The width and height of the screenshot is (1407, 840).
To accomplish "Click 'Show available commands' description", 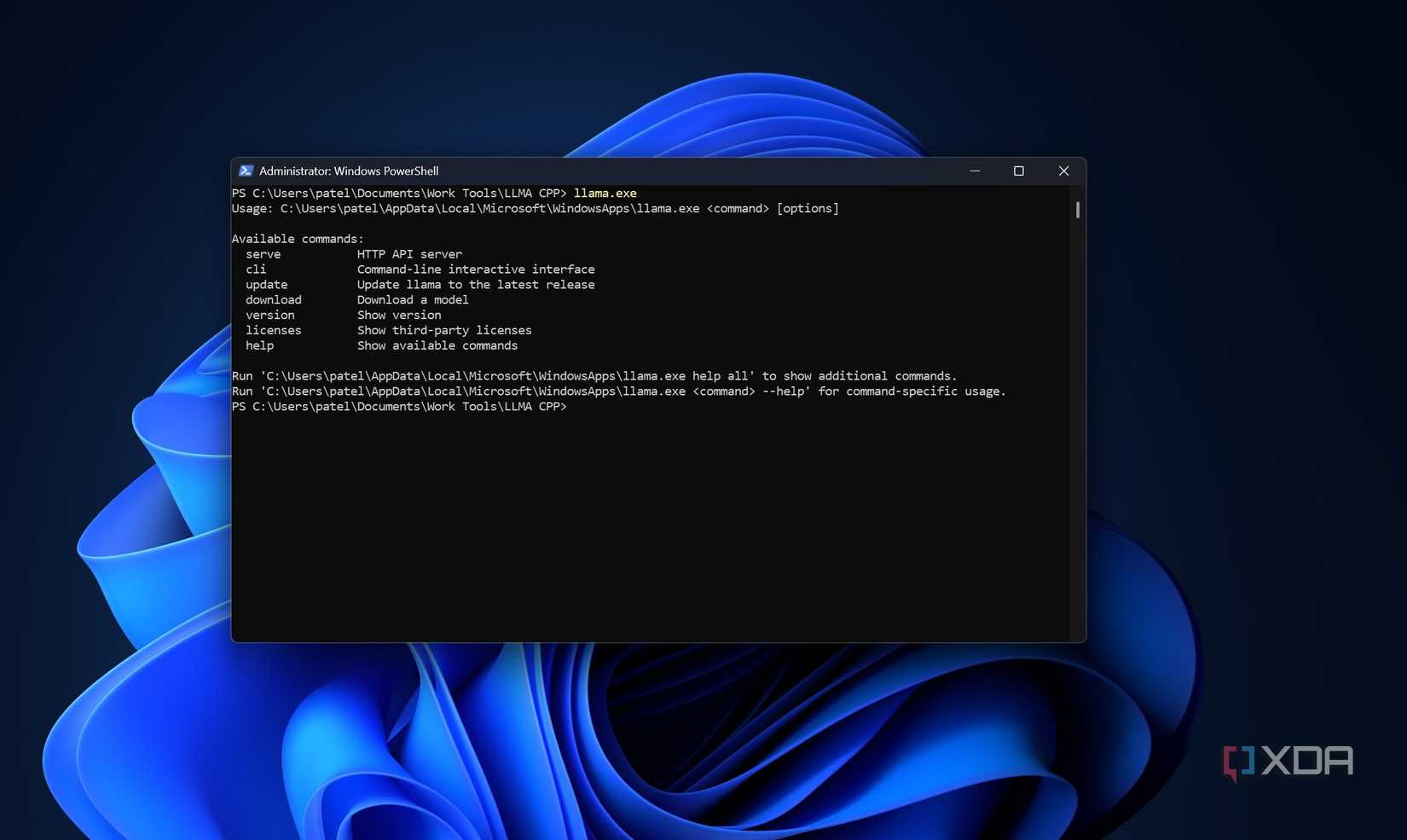I will (437, 346).
